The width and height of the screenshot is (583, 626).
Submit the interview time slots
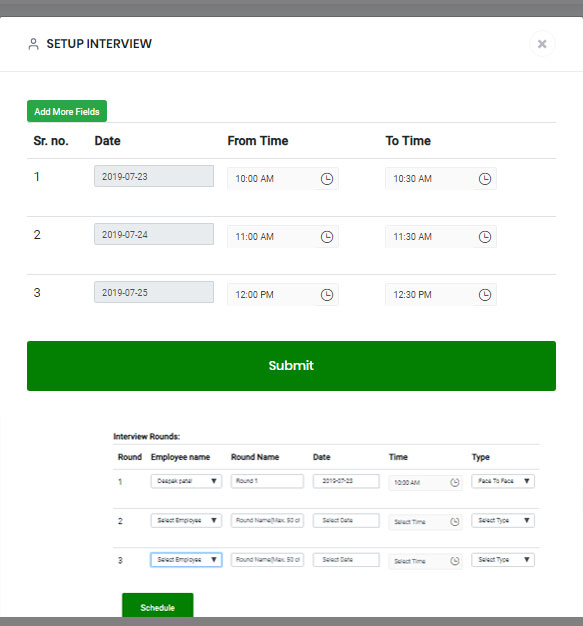[x=291, y=366]
